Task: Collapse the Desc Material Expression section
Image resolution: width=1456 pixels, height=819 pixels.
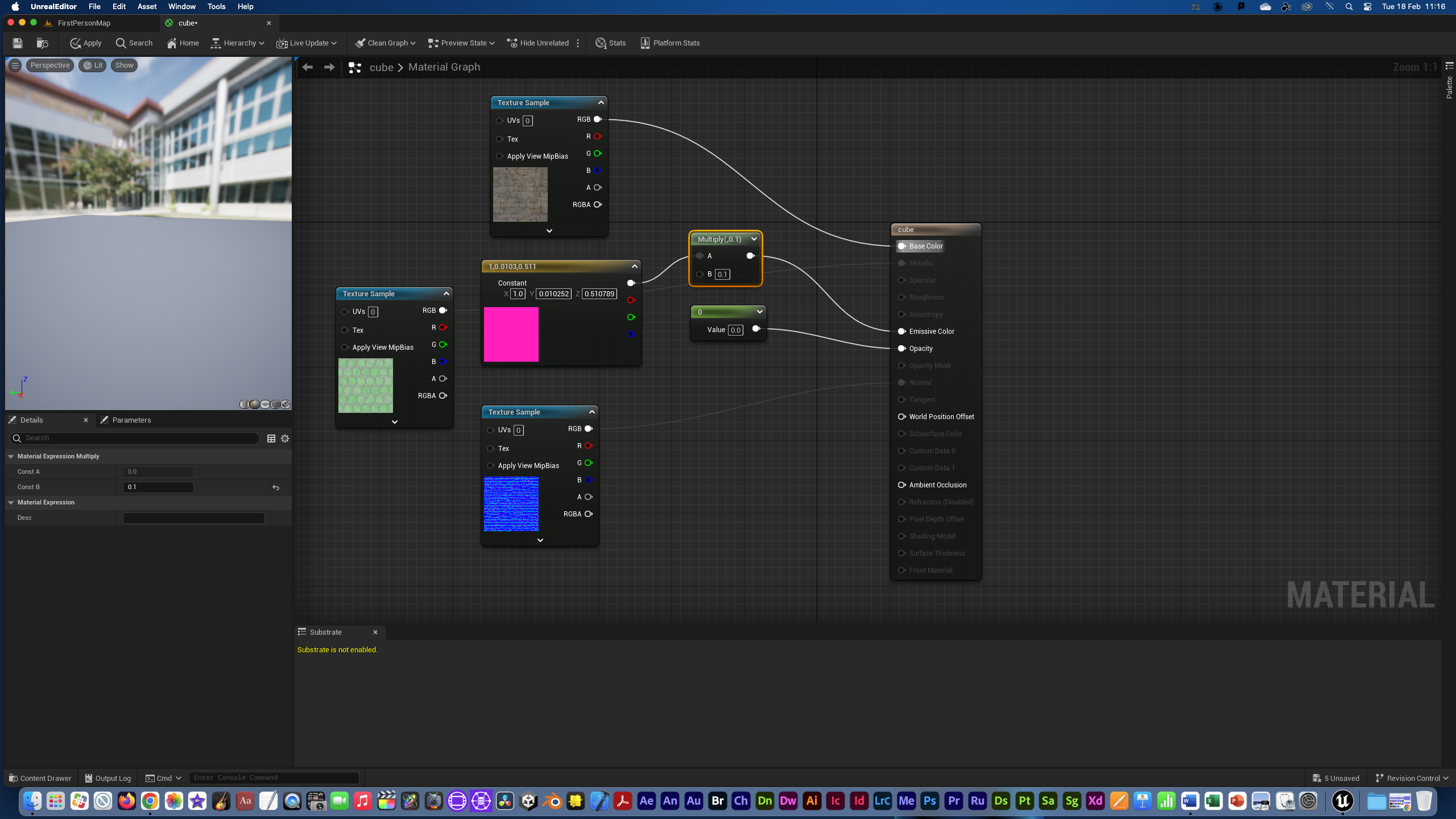Action: [x=11, y=502]
